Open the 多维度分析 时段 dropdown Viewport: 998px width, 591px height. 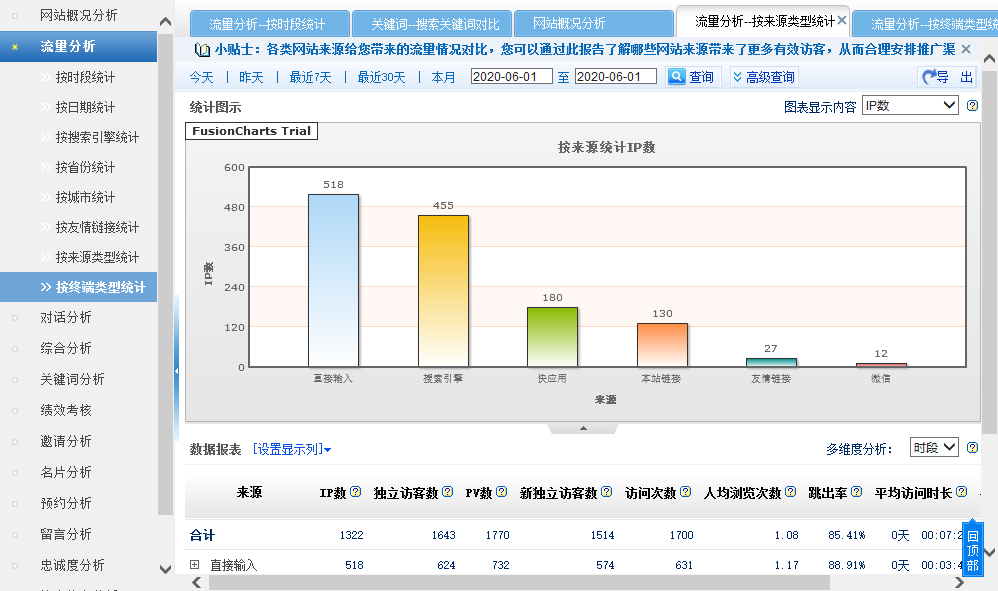[x=934, y=448]
